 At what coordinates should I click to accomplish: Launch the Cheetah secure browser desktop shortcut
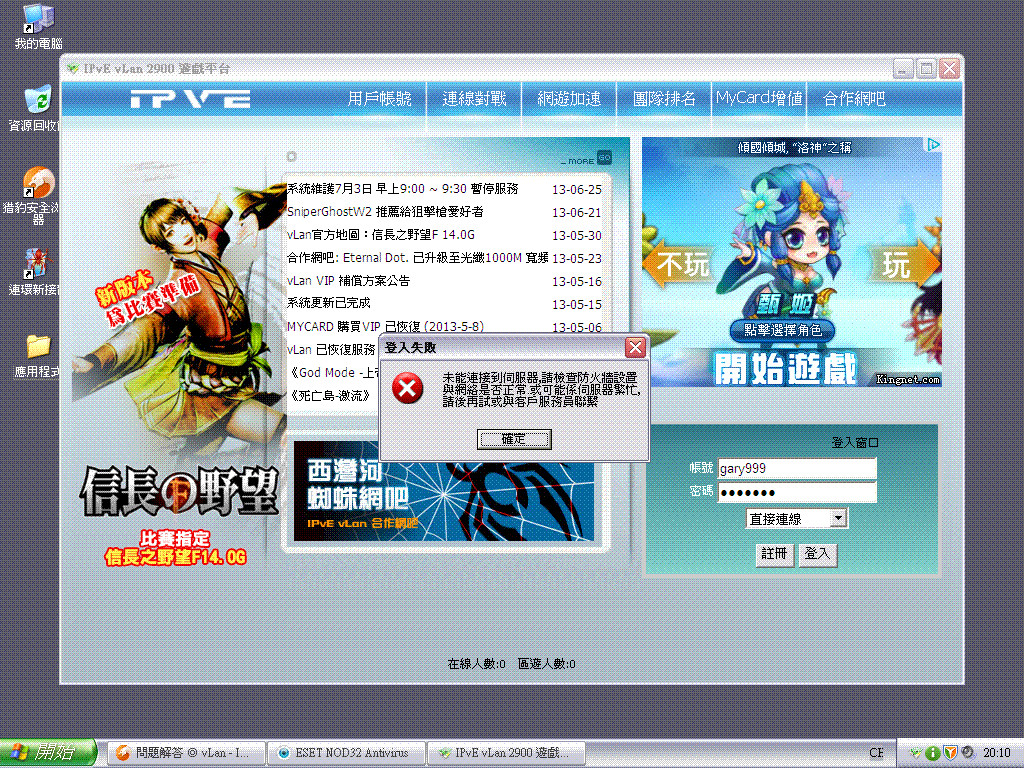pos(36,195)
